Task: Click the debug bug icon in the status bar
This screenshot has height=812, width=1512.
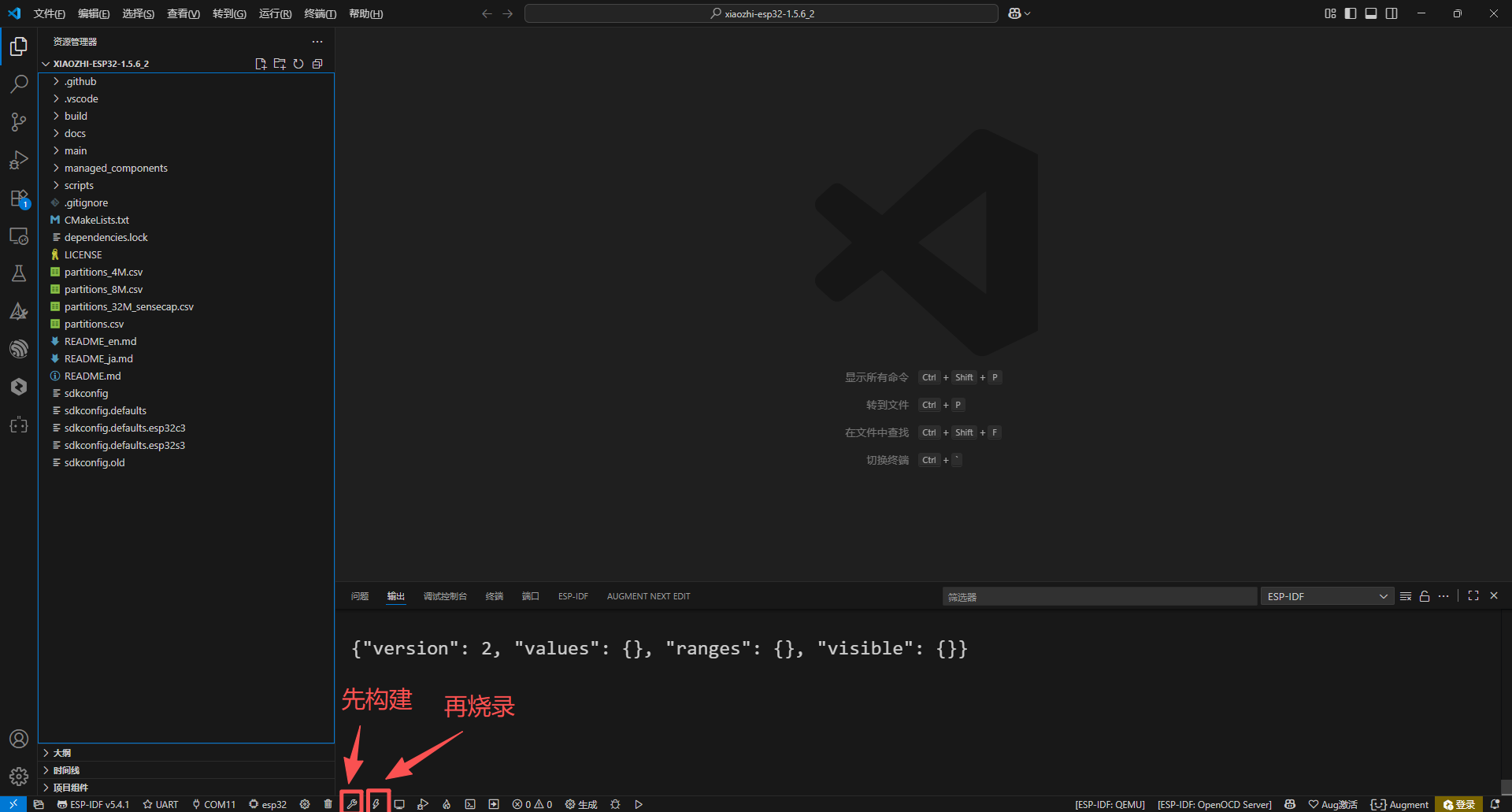Action: (x=615, y=804)
